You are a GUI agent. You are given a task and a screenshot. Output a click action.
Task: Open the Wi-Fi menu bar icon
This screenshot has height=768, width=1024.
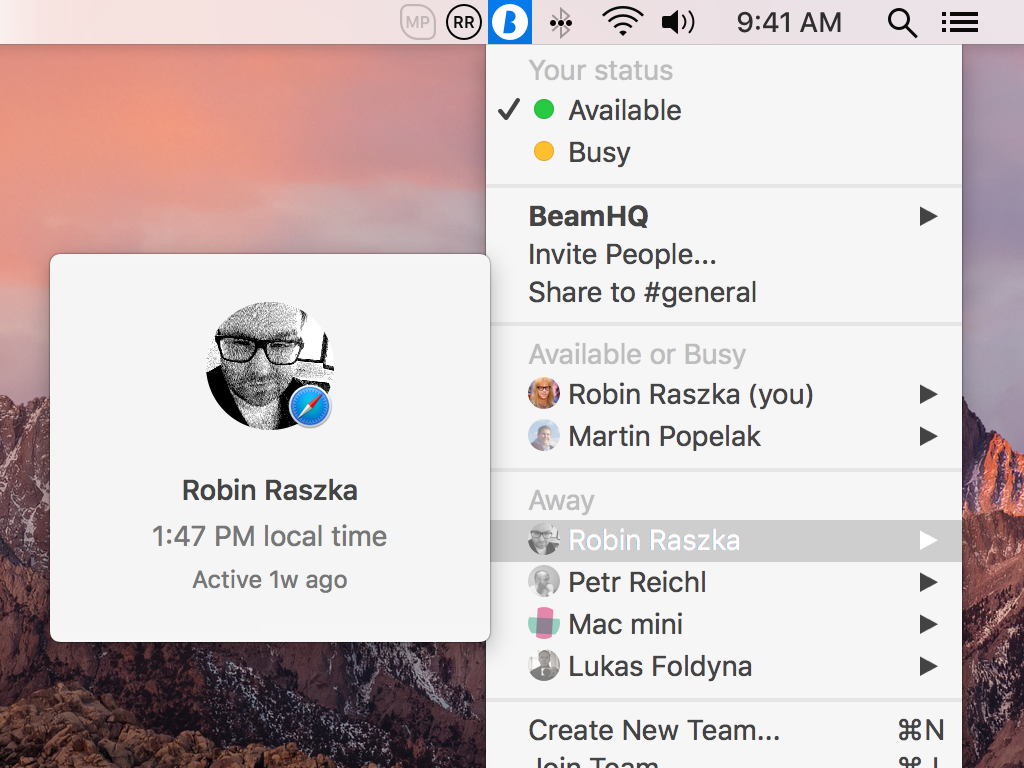pos(622,22)
